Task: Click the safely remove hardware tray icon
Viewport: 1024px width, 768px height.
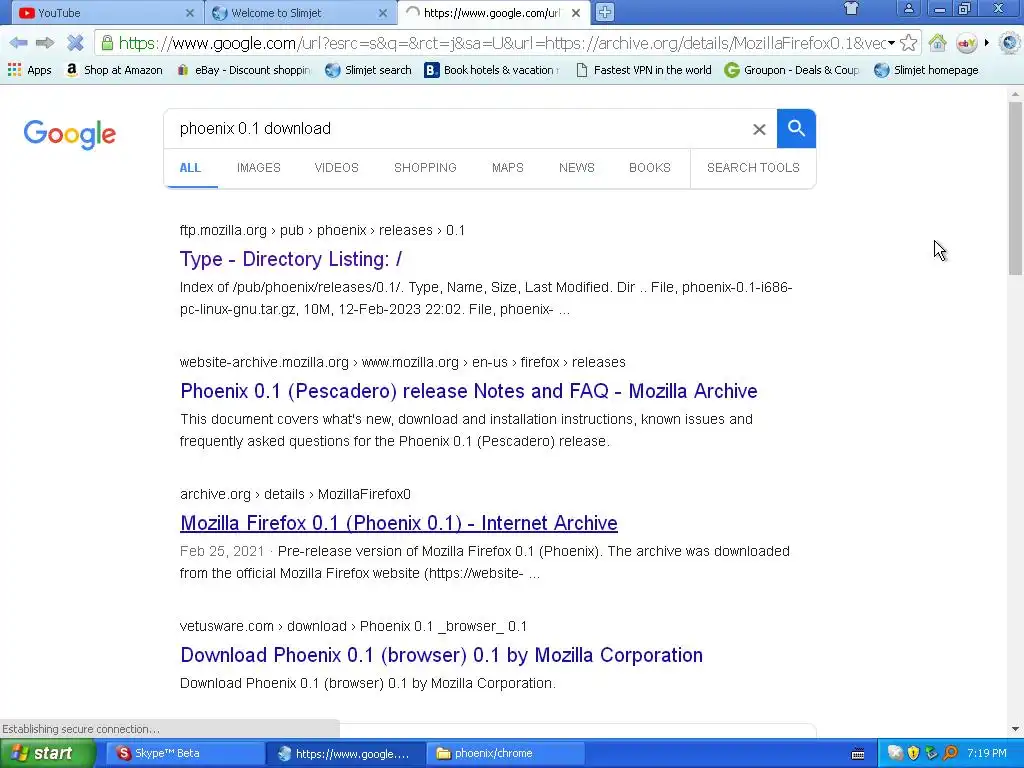Action: pos(931,754)
